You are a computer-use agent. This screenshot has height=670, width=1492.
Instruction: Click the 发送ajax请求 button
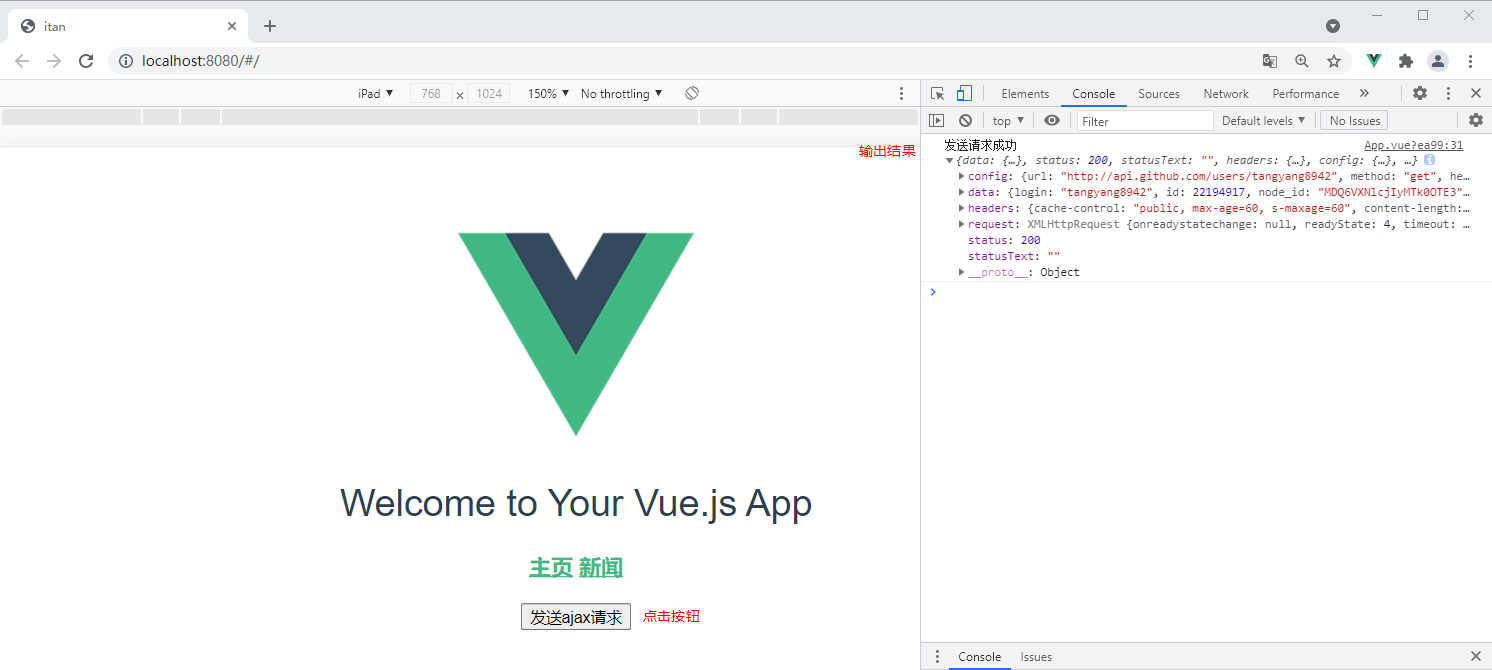576,617
